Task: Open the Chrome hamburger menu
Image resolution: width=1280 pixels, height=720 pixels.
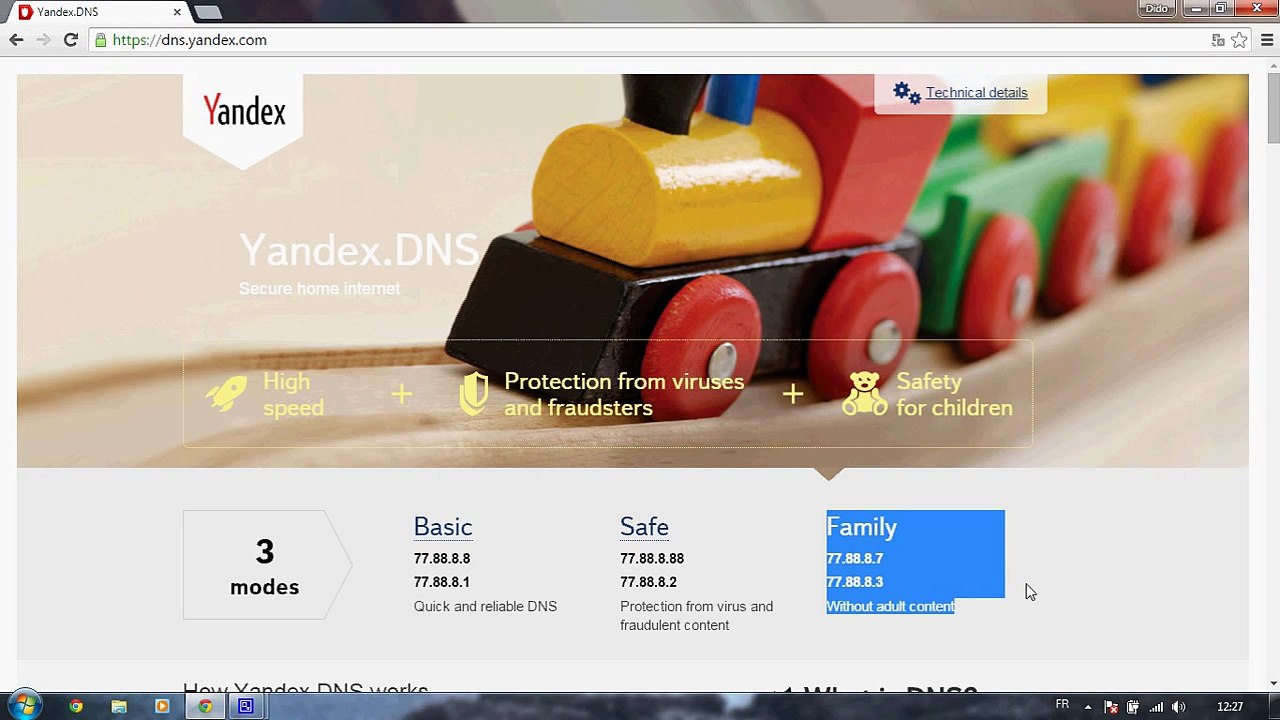Action: click(1267, 40)
